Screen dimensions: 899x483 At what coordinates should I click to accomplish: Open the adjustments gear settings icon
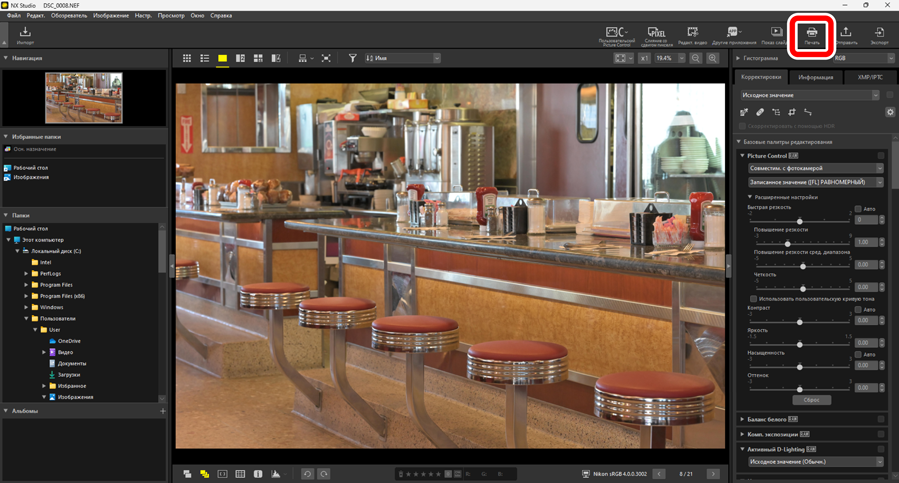click(x=889, y=112)
